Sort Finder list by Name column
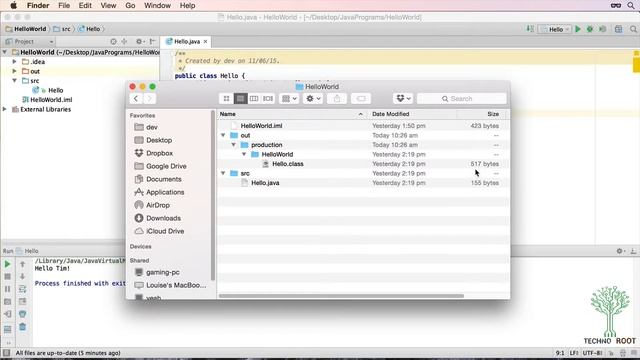This screenshot has height=360, width=640. pos(293,114)
